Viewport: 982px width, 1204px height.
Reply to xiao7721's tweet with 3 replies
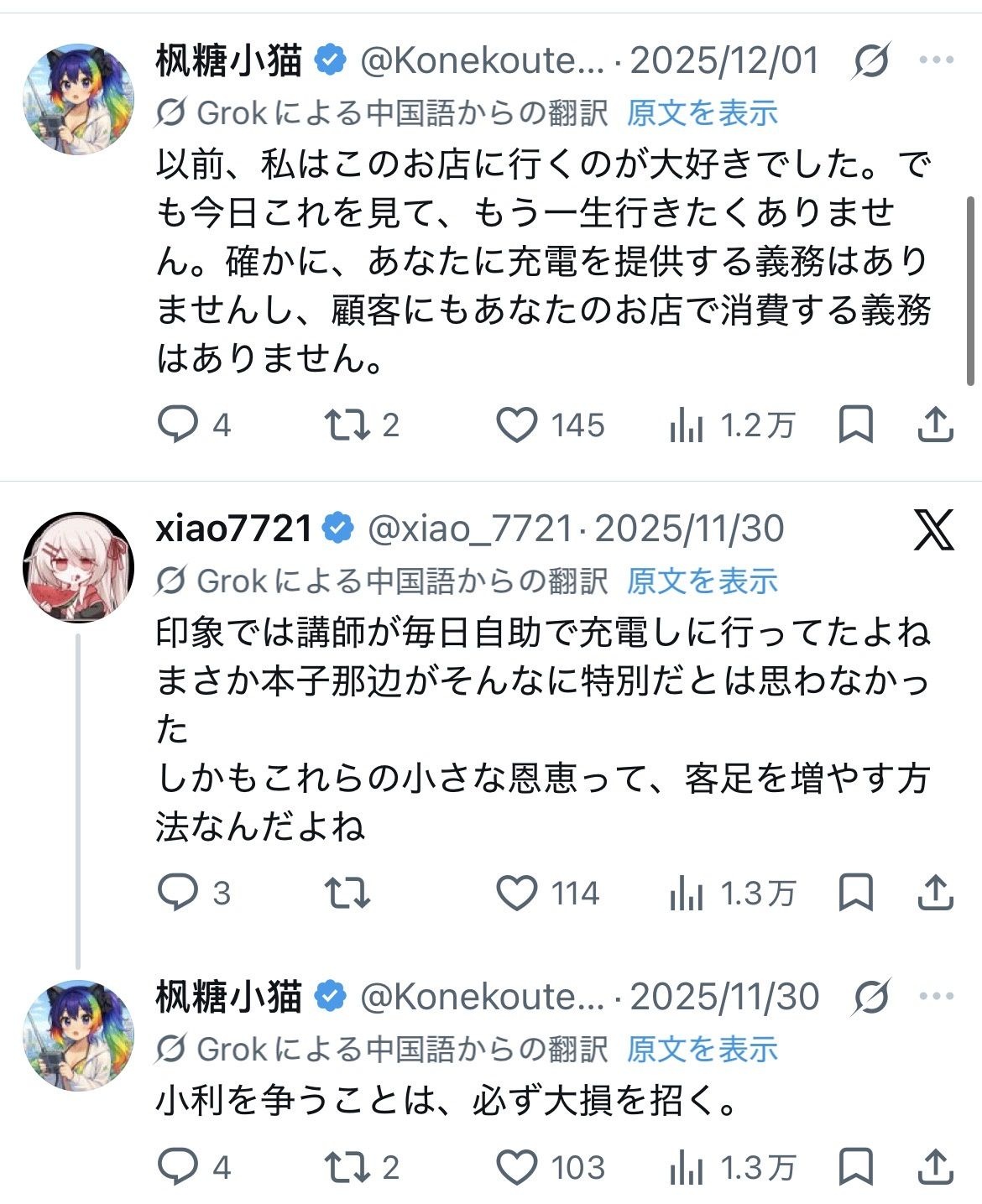point(178,893)
